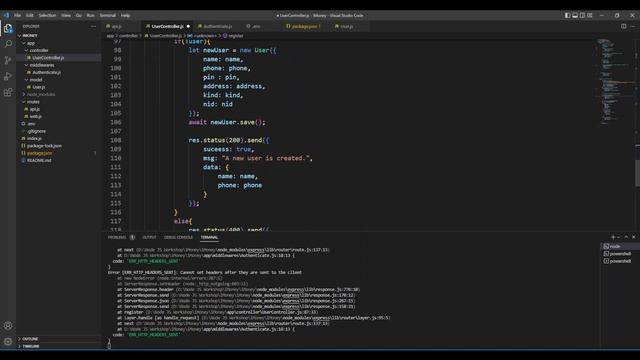
Task: Open the Help menu
Action: tap(125, 15)
